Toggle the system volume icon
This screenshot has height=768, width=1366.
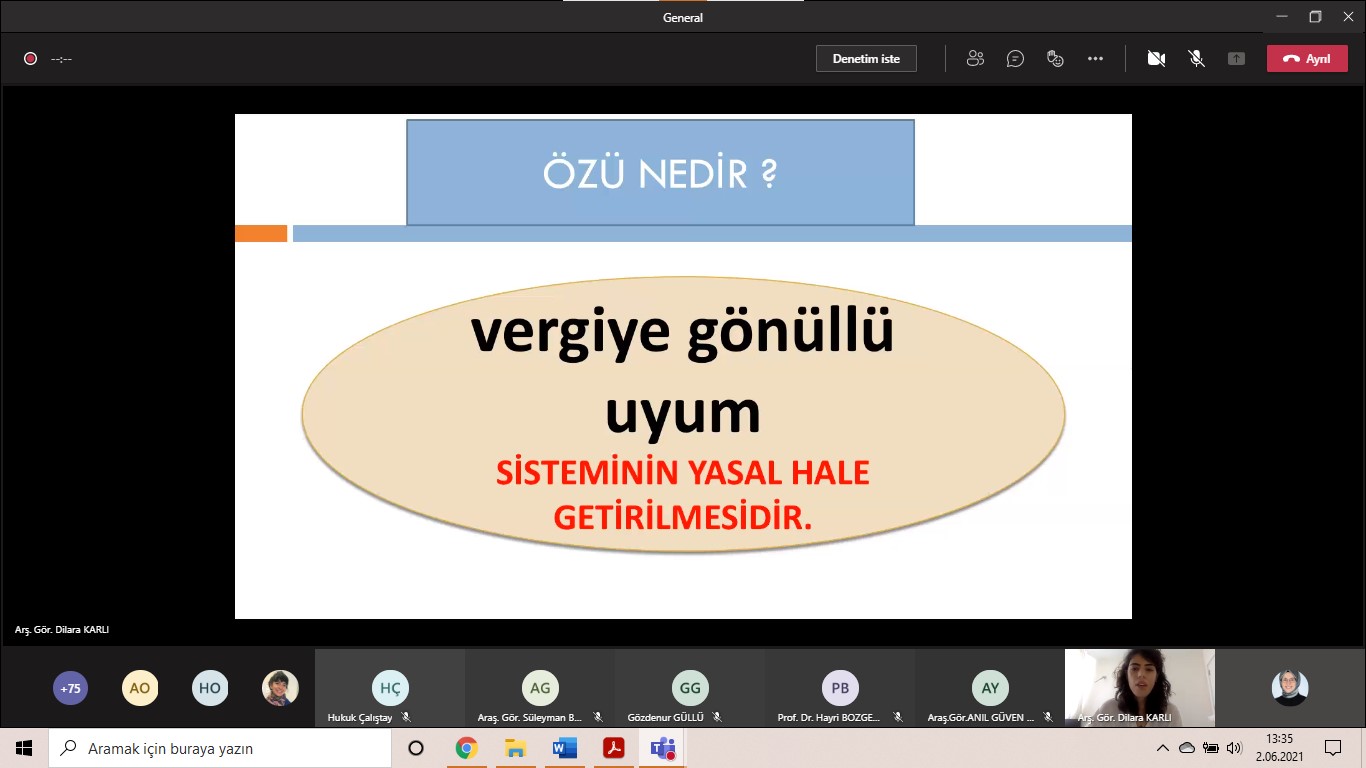tap(1234, 748)
